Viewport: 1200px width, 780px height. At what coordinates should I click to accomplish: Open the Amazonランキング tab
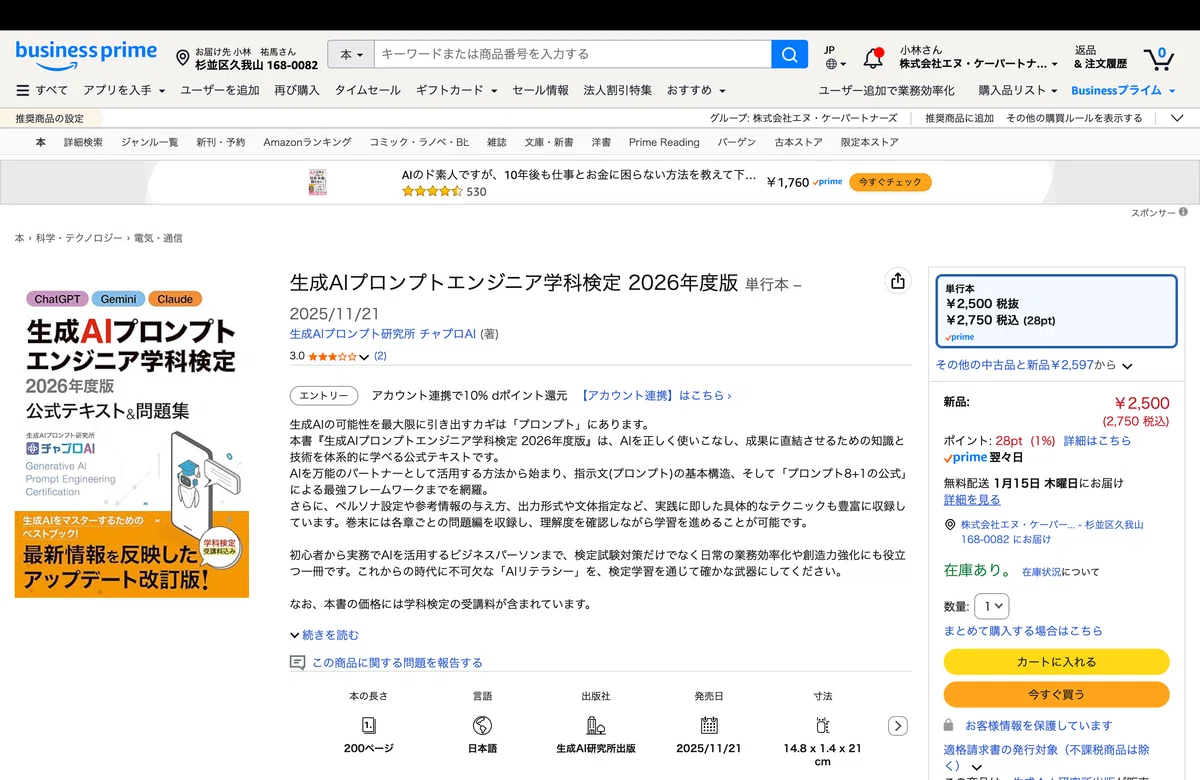[307, 142]
